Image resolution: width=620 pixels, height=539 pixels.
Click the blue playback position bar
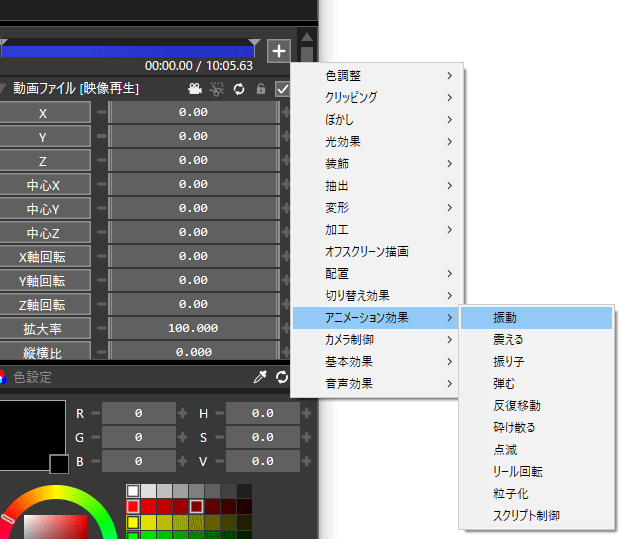coord(128,52)
